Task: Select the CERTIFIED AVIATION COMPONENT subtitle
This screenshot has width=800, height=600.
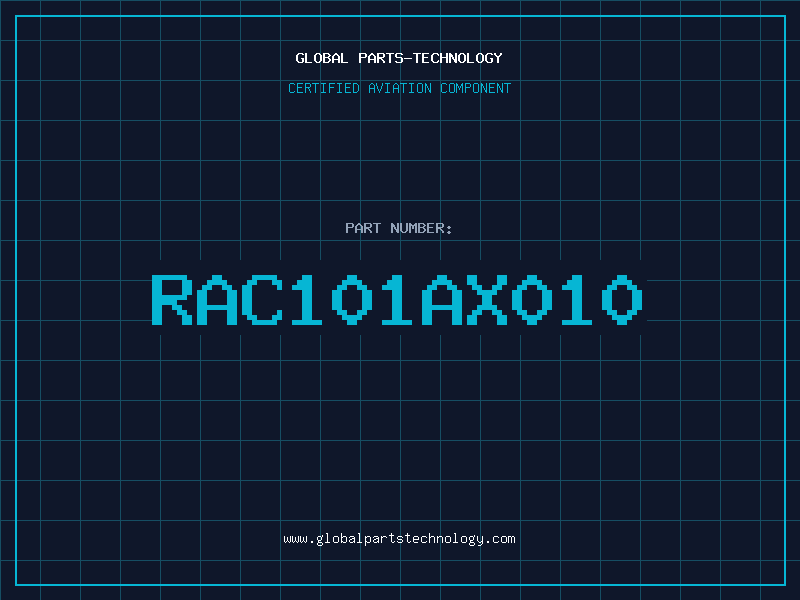Action: point(399,88)
